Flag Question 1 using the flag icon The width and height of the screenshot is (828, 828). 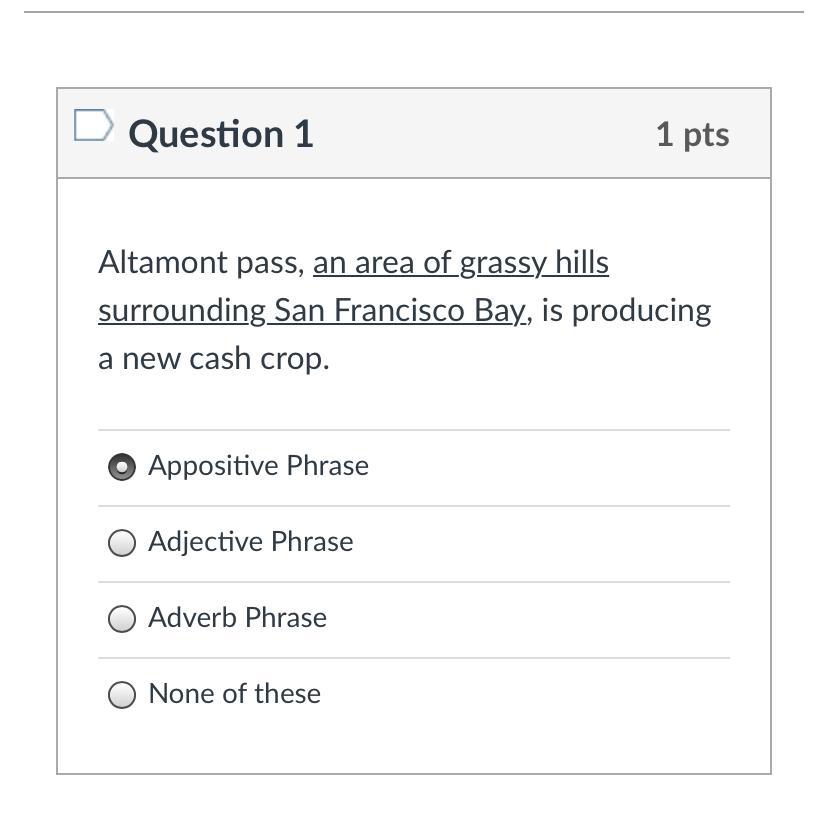pyautogui.click(x=92, y=126)
